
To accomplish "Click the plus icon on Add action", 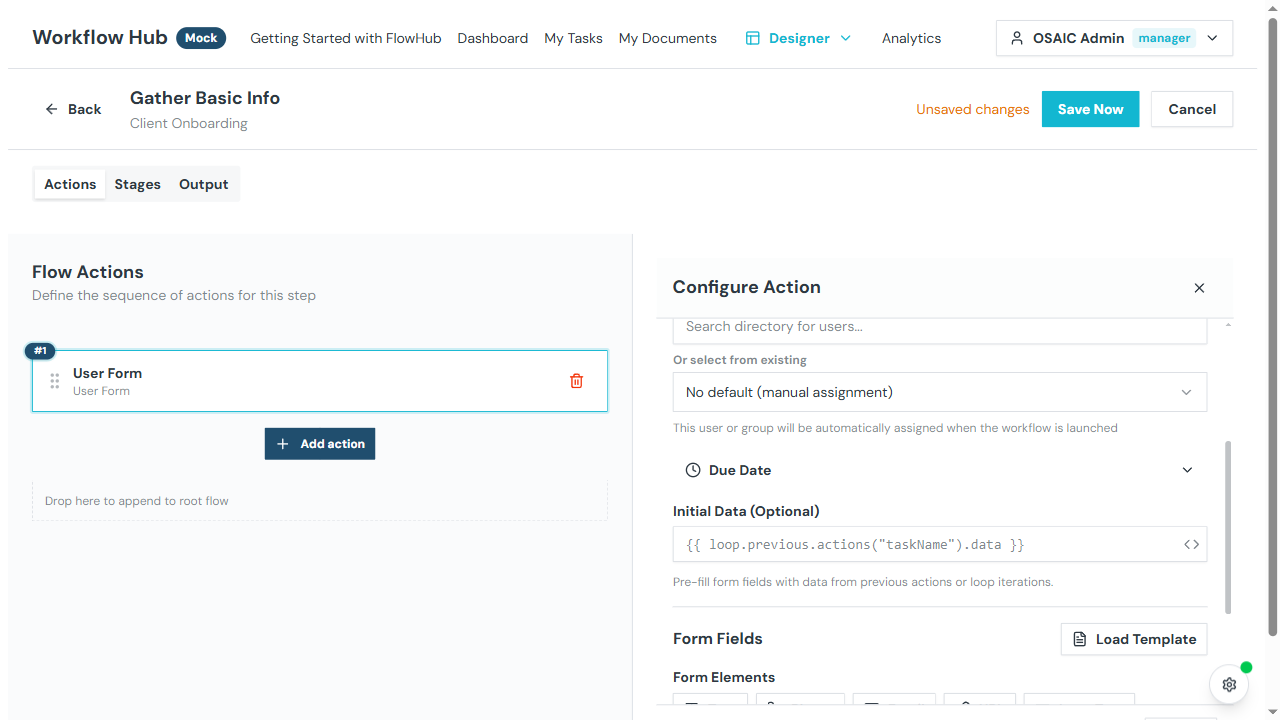I will coord(284,443).
